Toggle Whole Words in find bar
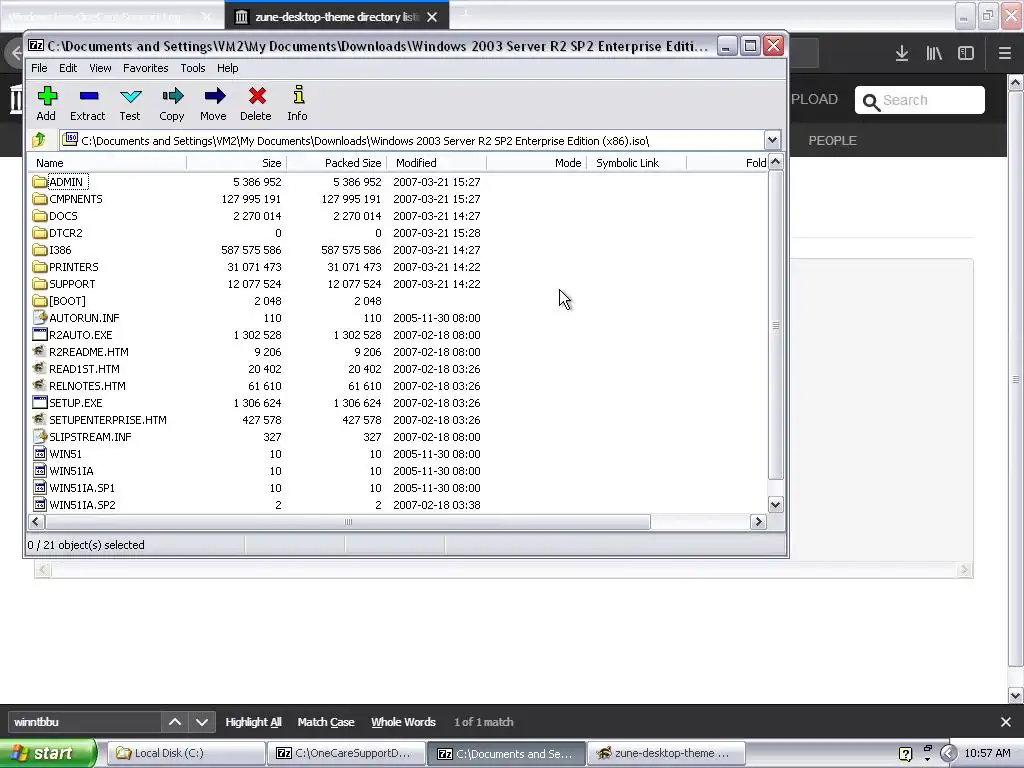 pyautogui.click(x=403, y=722)
